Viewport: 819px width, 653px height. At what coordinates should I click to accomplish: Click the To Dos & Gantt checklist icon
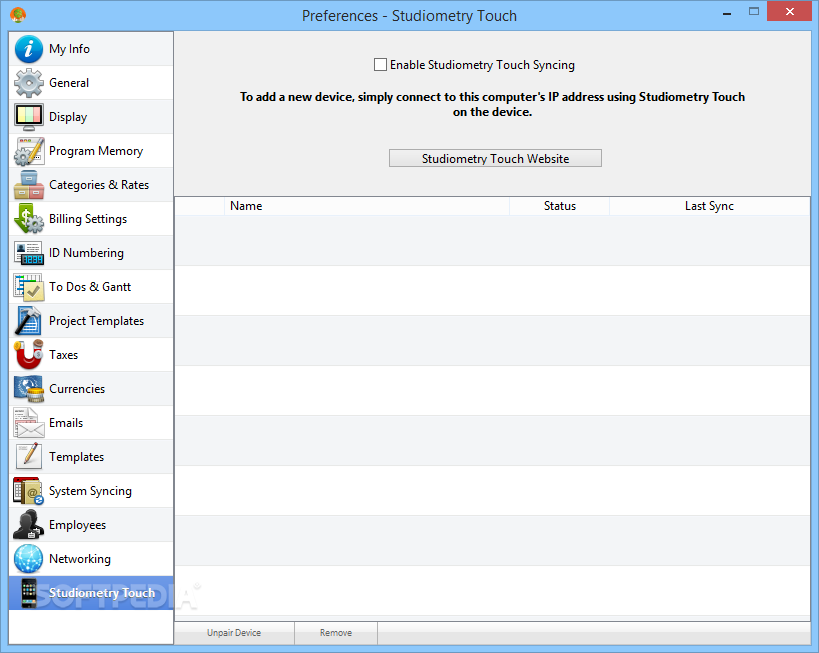(29, 287)
